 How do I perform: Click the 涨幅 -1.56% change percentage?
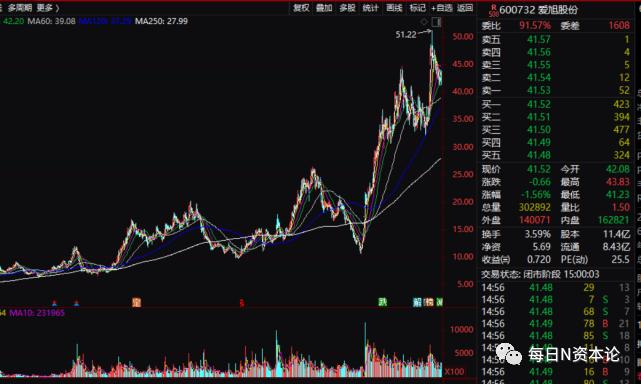536,195
